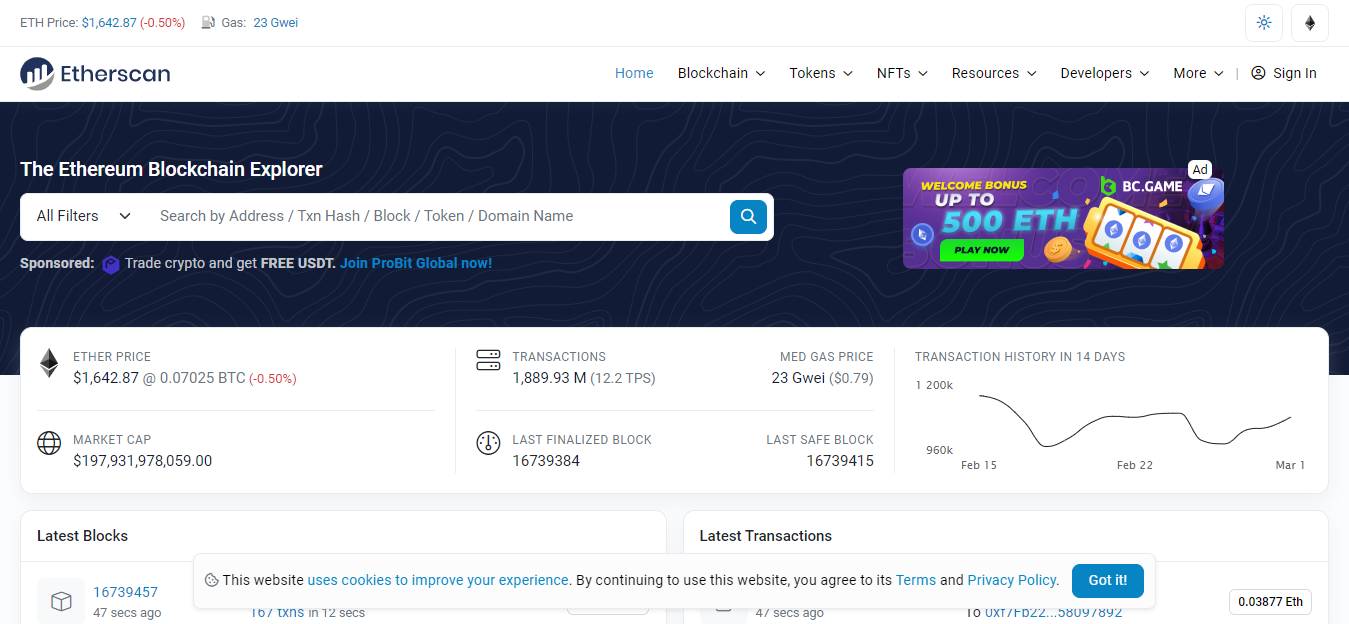The image size is (1349, 624).
Task: Click the block cube icon in Latest Blocks
Action: point(61,600)
